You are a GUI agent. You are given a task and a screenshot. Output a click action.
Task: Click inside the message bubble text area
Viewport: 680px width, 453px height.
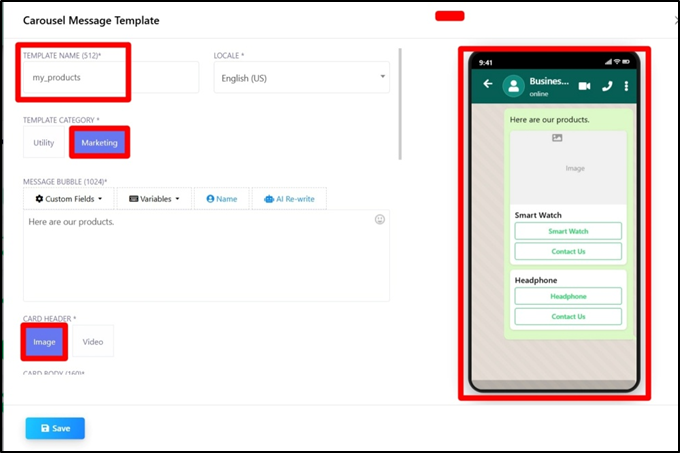[x=200, y=260]
